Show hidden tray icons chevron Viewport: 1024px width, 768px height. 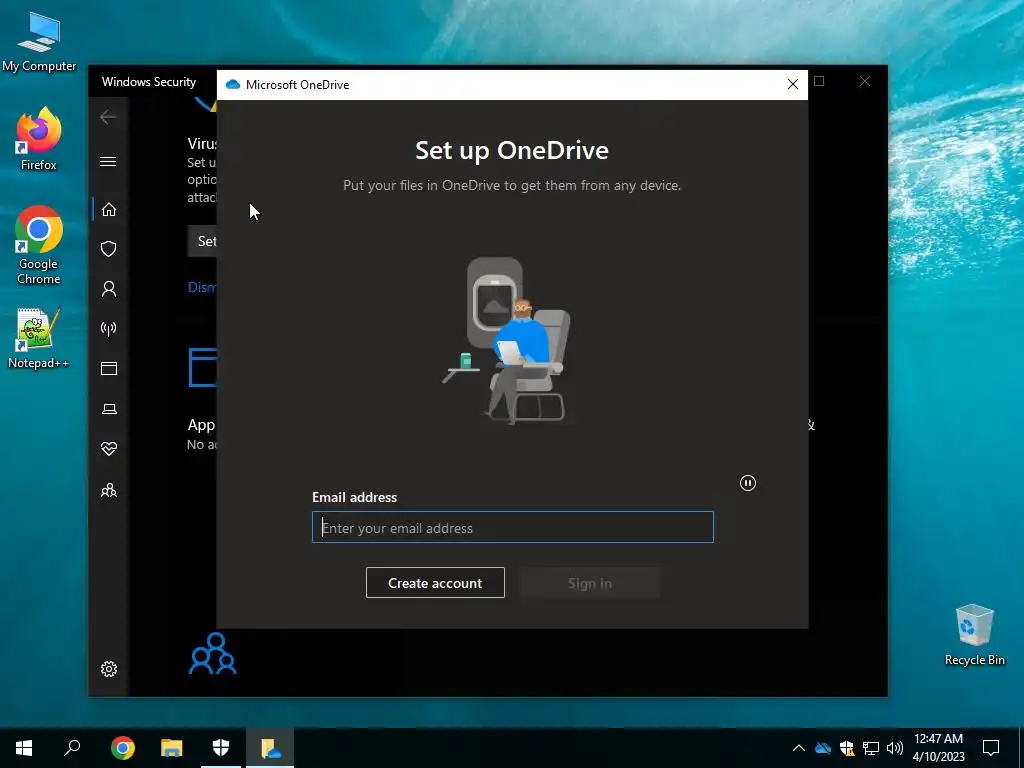coord(799,748)
